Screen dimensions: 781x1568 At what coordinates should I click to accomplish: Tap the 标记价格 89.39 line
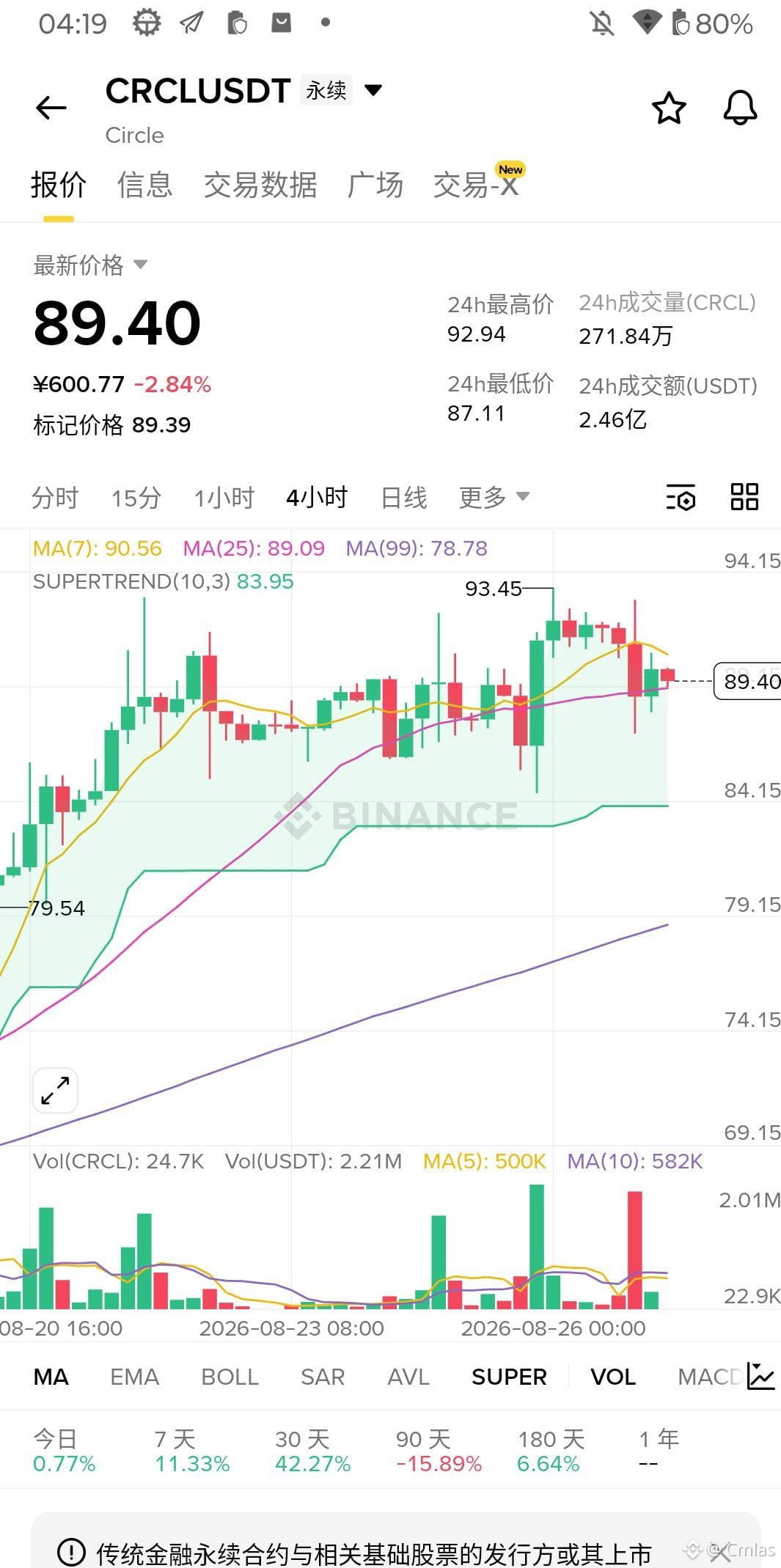pos(112,425)
